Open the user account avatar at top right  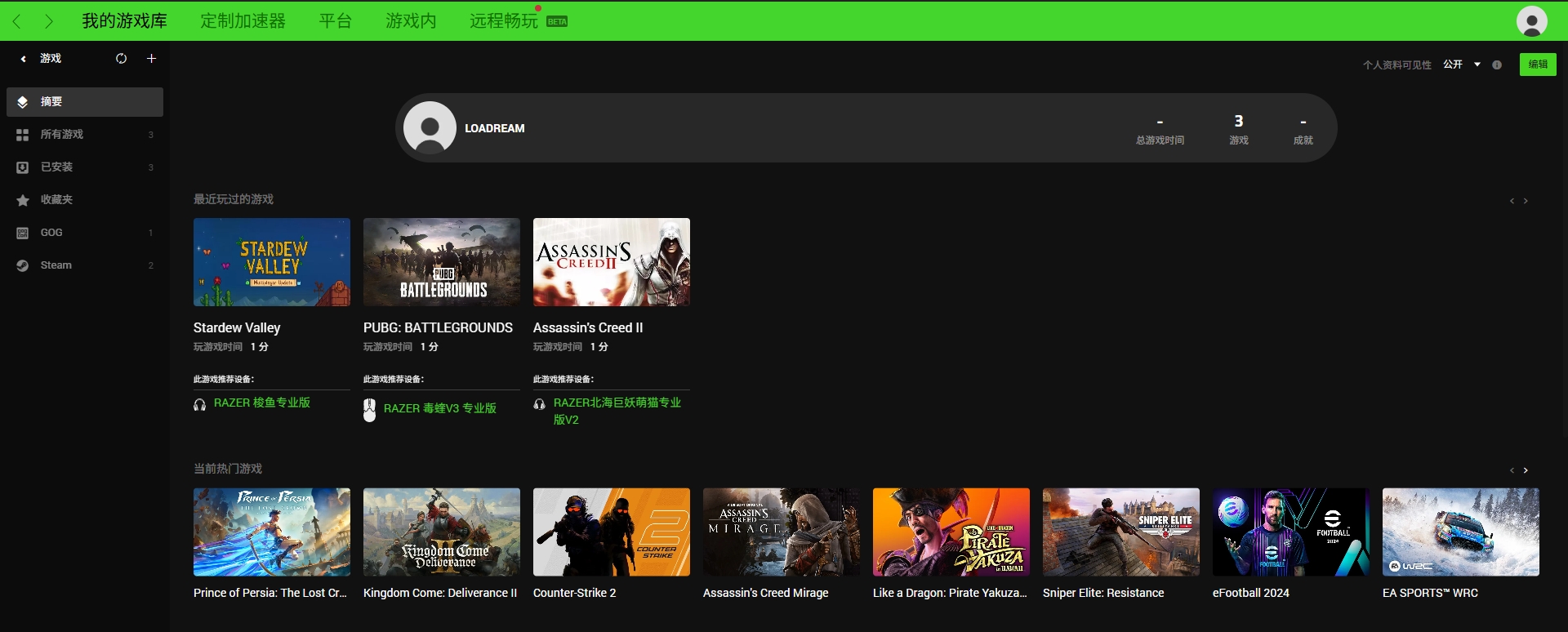pyautogui.click(x=1532, y=21)
